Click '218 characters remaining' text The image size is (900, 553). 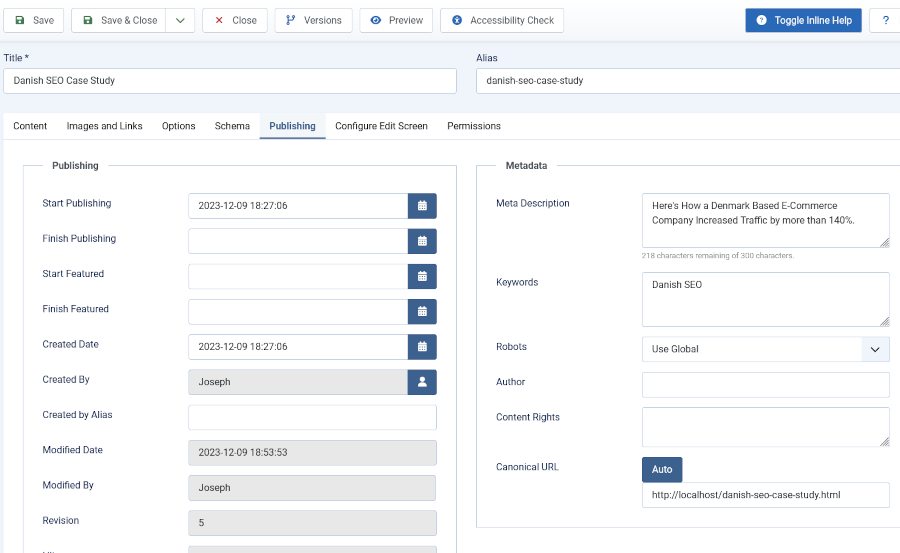(x=717, y=256)
